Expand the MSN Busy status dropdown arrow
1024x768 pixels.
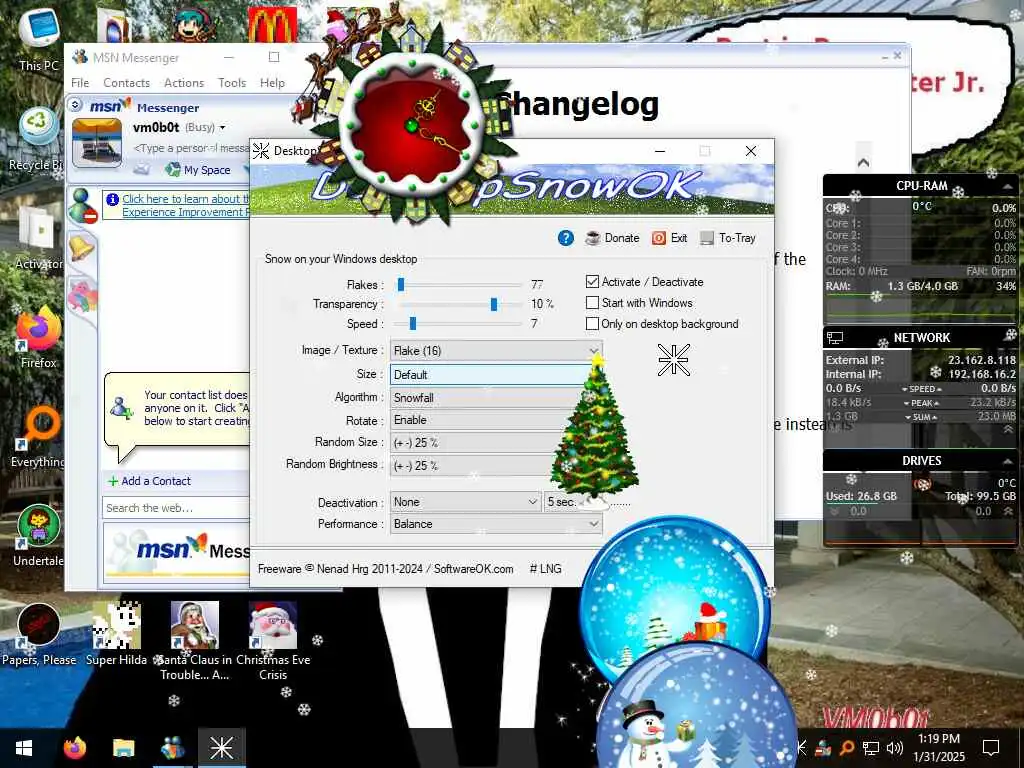point(223,127)
